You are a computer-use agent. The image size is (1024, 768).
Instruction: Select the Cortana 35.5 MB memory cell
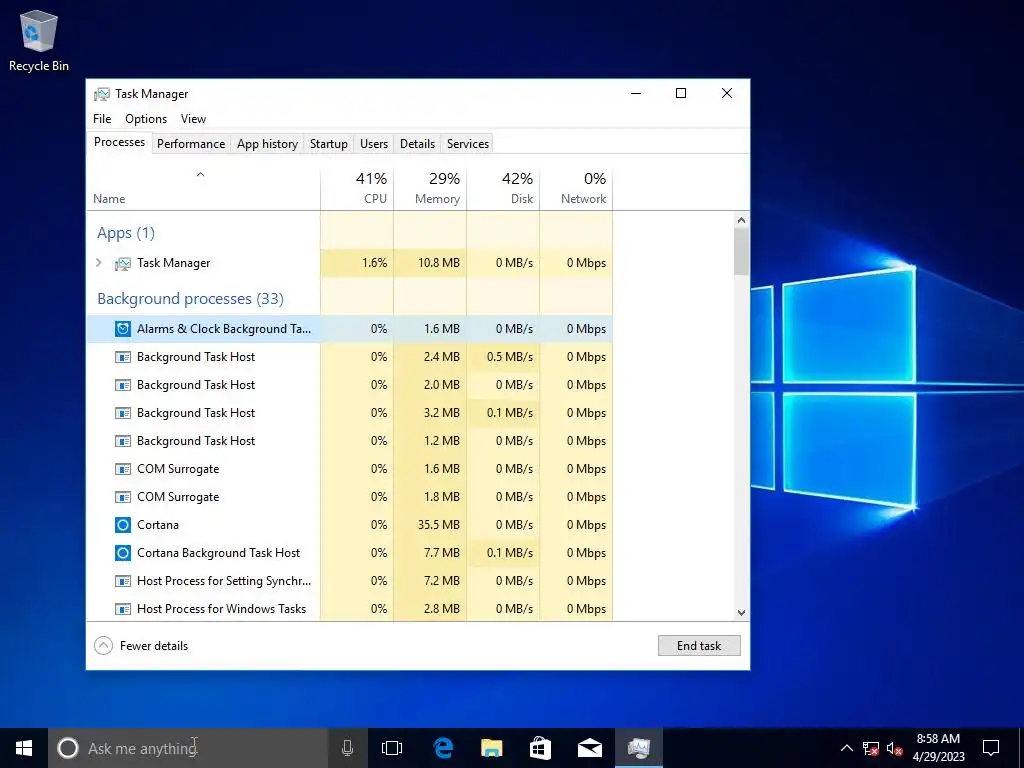coord(430,525)
